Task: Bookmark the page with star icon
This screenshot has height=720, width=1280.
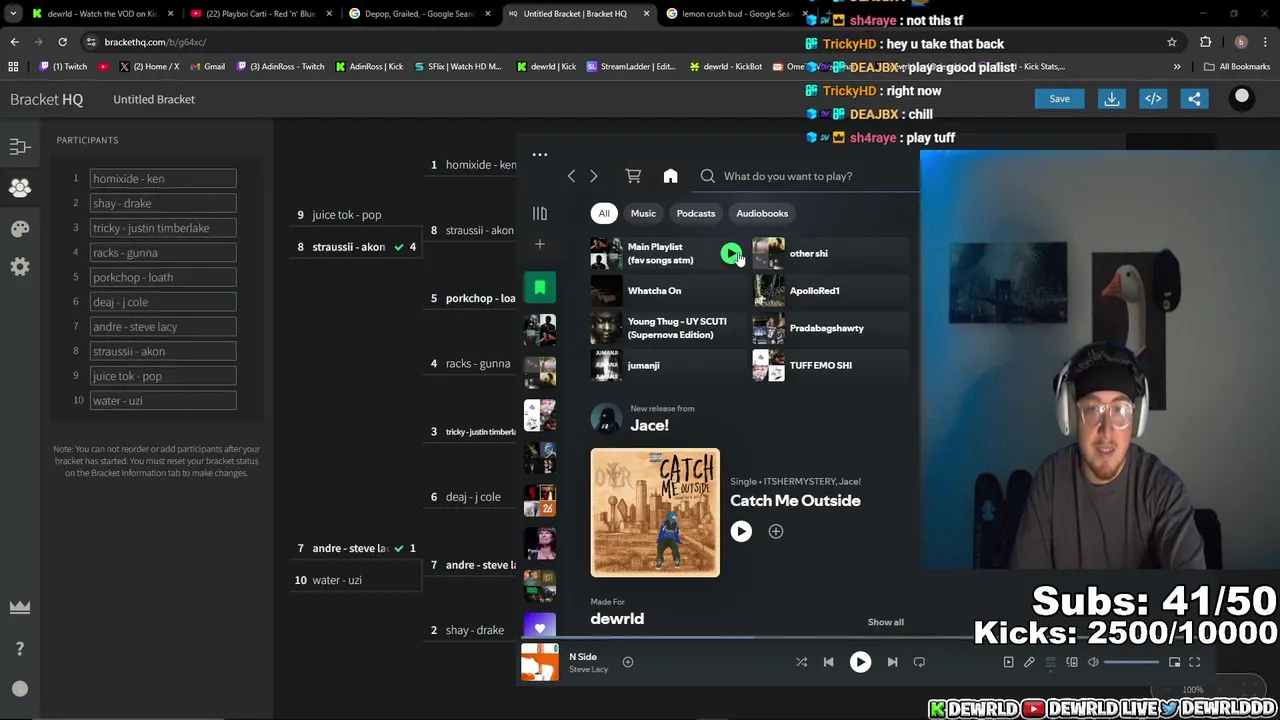Action: tap(1171, 42)
